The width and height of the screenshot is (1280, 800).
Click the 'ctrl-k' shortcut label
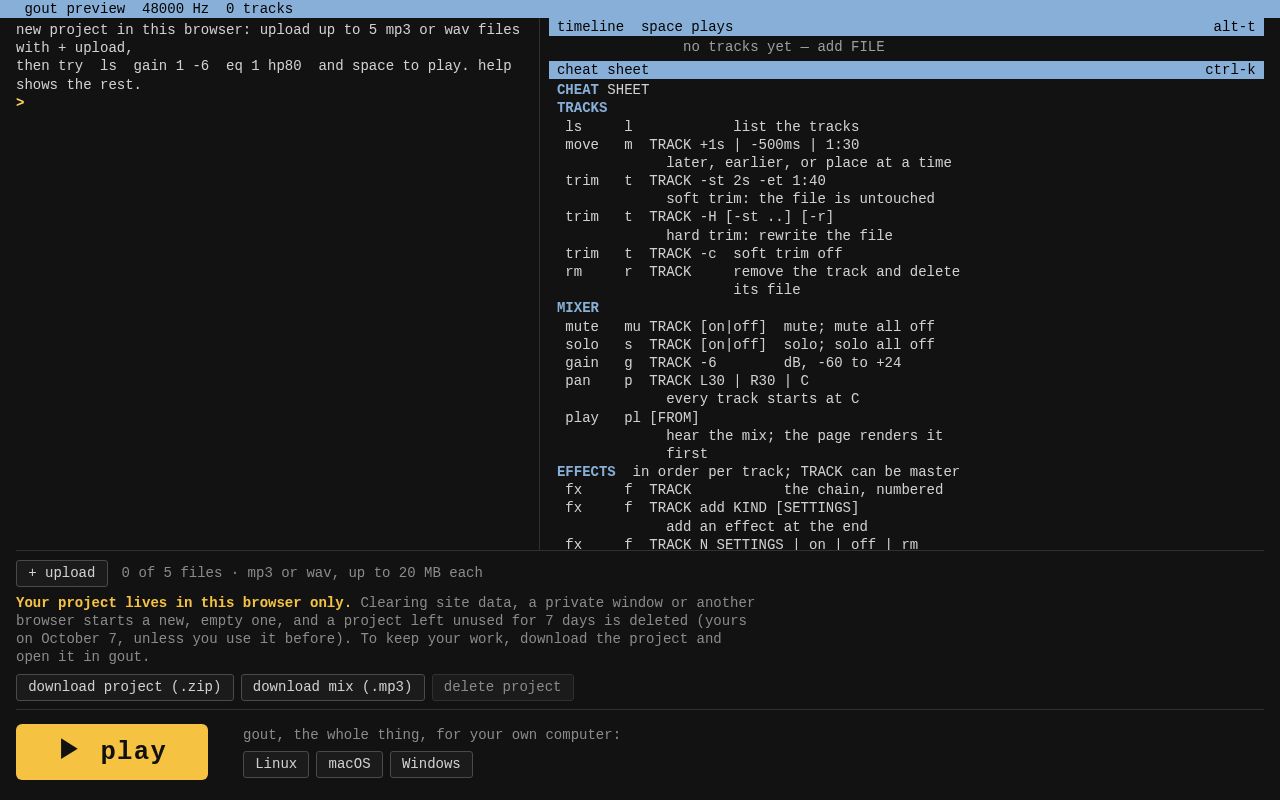click(1230, 70)
